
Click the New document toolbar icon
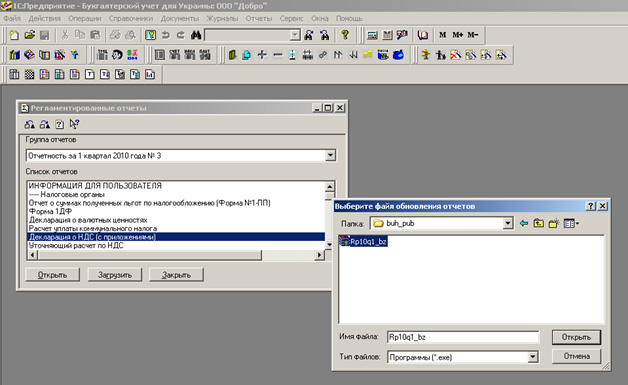(x=14, y=35)
